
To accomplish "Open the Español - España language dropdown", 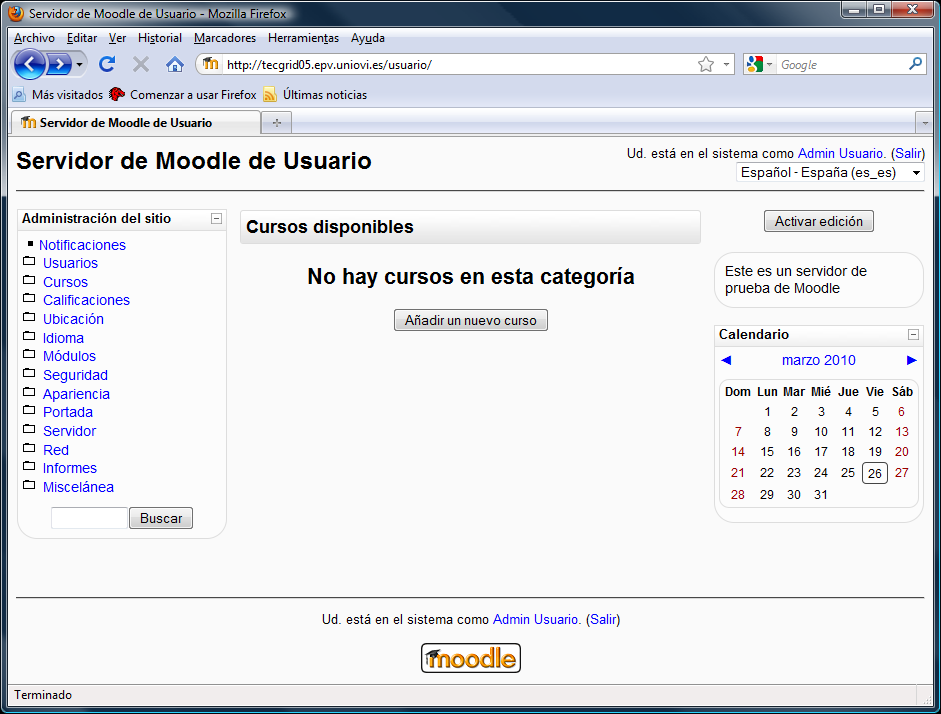I will pos(831,173).
